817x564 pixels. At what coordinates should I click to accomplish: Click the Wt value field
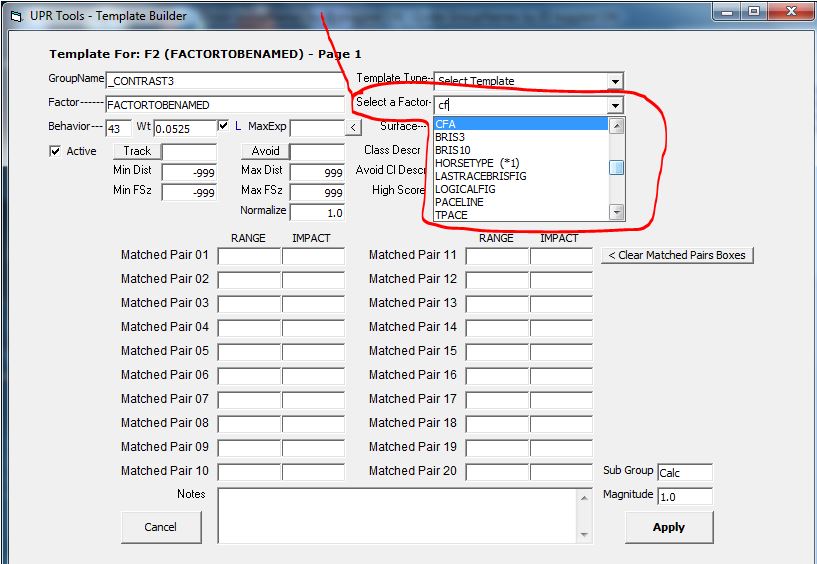click(x=185, y=128)
